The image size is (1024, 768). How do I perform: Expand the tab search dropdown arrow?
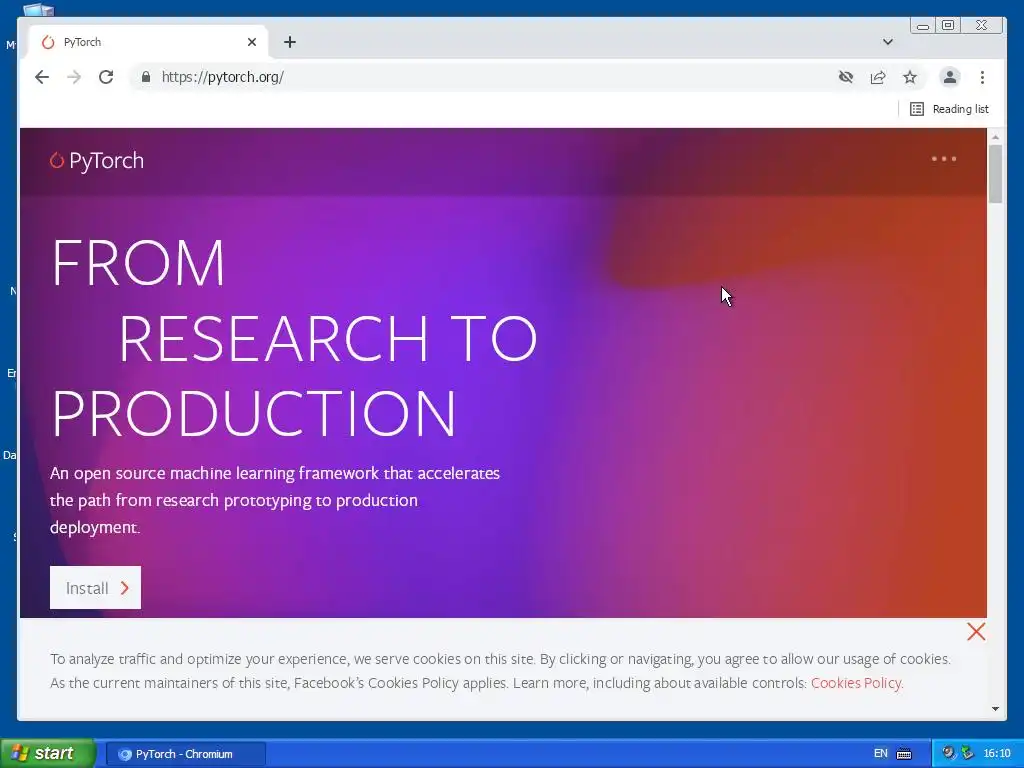coord(888,42)
